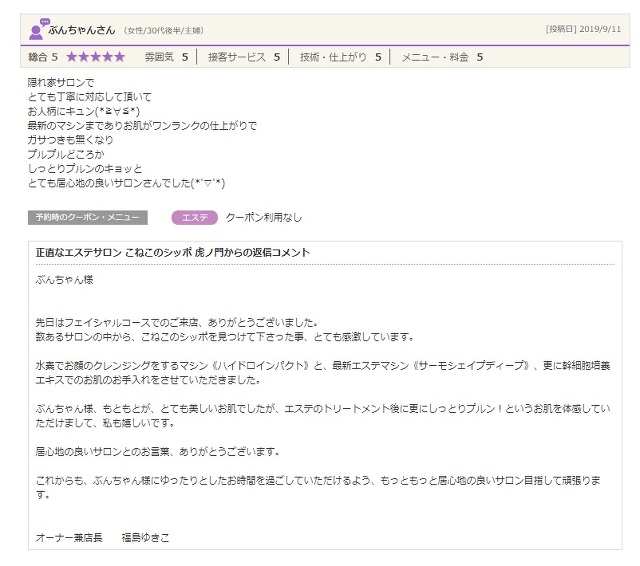Click the 予約時のクーポン・メニュー label
Image resolution: width=640 pixels, height=566 pixels.
pyautogui.click(x=88, y=217)
